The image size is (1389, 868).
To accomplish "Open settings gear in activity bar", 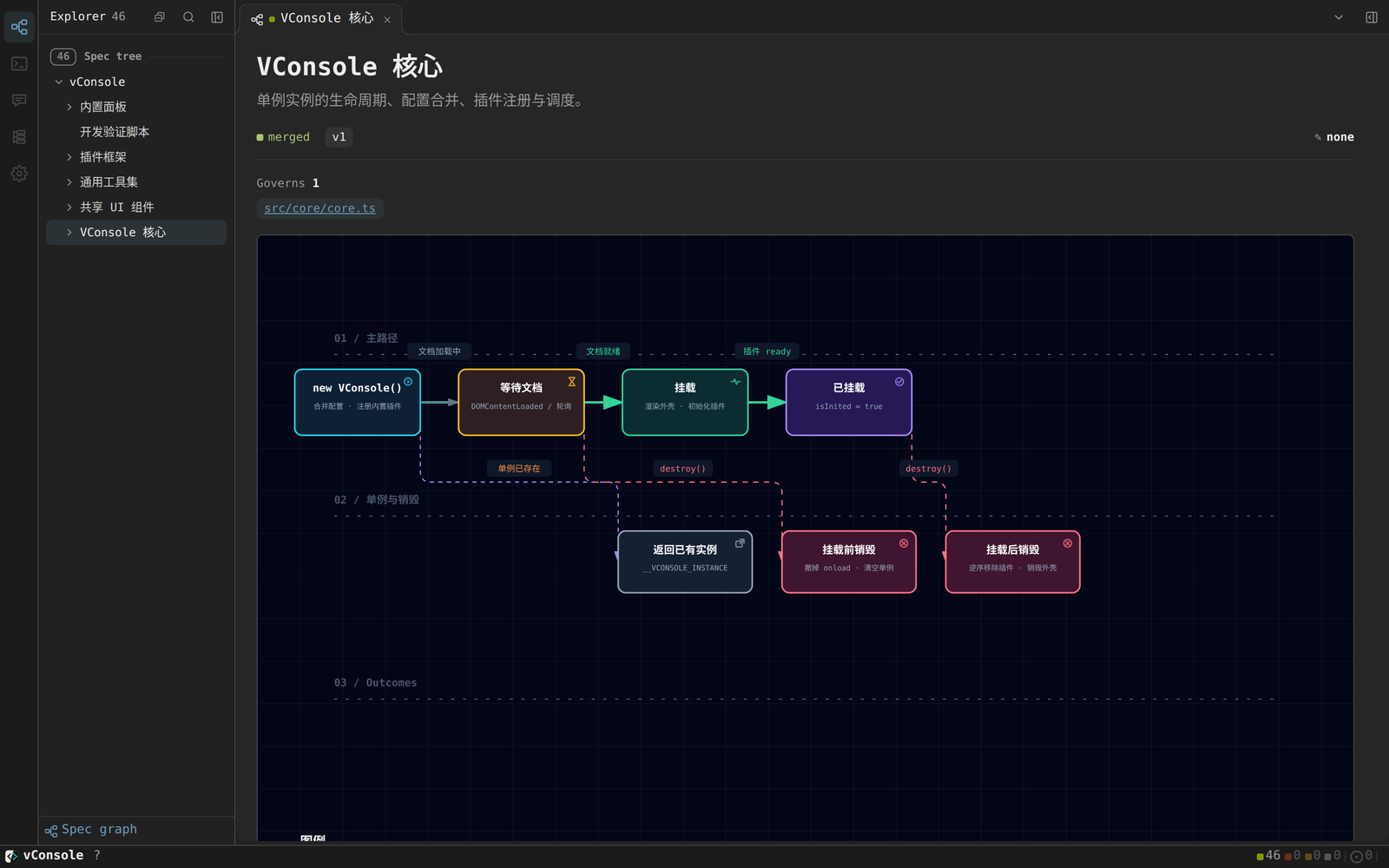I will [19, 174].
